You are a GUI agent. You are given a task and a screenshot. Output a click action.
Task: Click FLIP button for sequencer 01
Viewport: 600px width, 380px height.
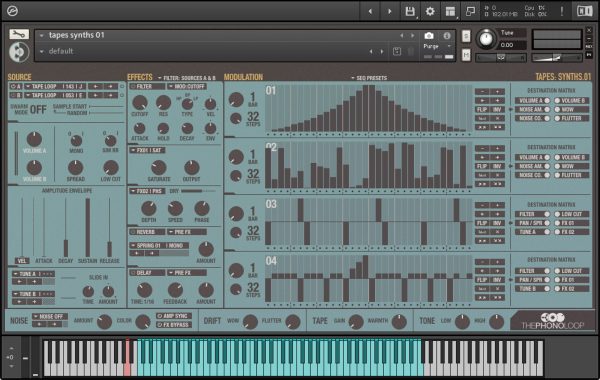482,109
